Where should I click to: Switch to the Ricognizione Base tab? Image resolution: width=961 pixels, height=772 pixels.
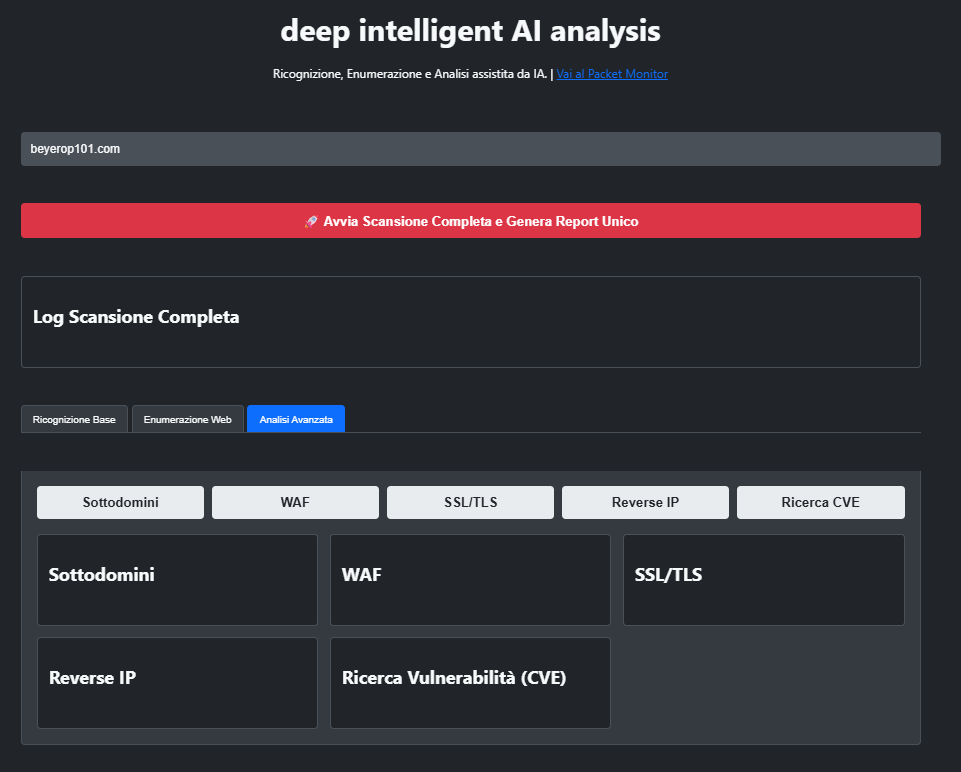tap(74, 419)
